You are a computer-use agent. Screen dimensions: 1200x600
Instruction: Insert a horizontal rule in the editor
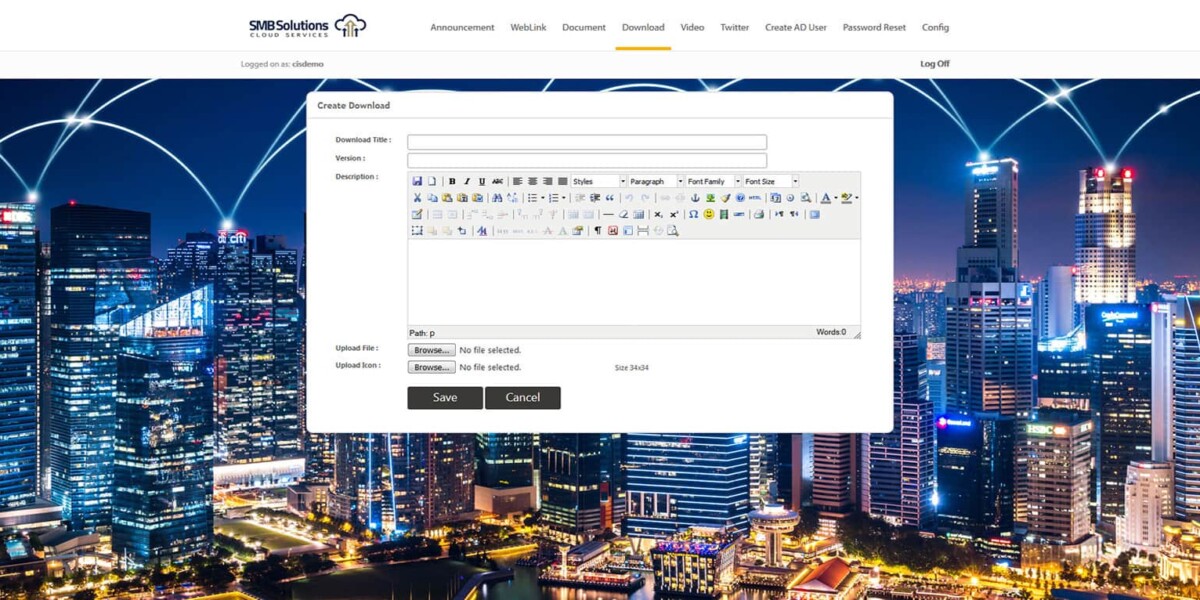pos(606,214)
